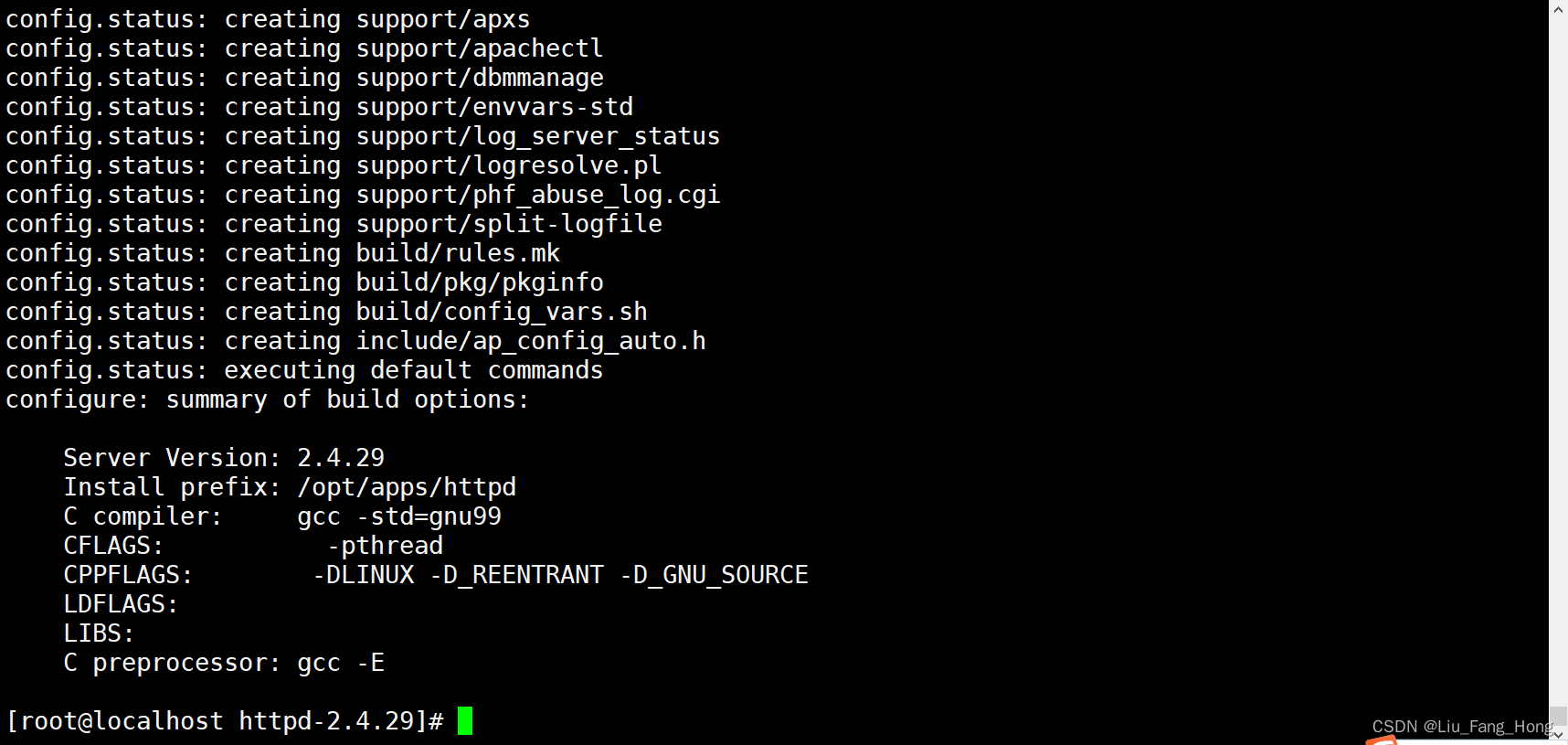
Task: Click the CSDN @Liu_Fang_Hong watermark text
Action: 1461,727
